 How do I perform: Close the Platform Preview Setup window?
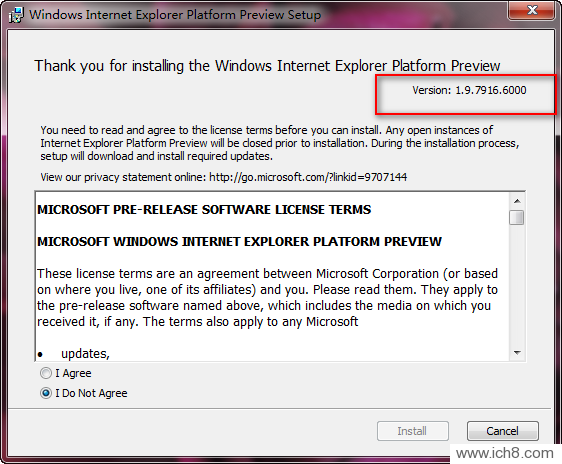pos(532,10)
